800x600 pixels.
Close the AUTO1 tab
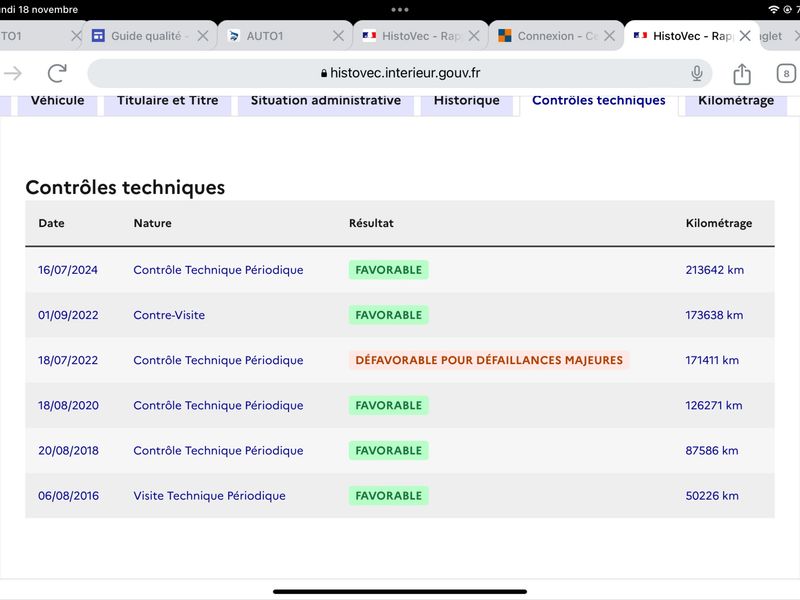338,36
